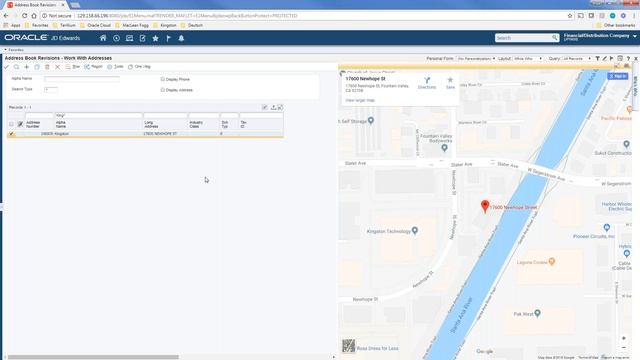Click the Long Address grid filter field

[x=165, y=116]
